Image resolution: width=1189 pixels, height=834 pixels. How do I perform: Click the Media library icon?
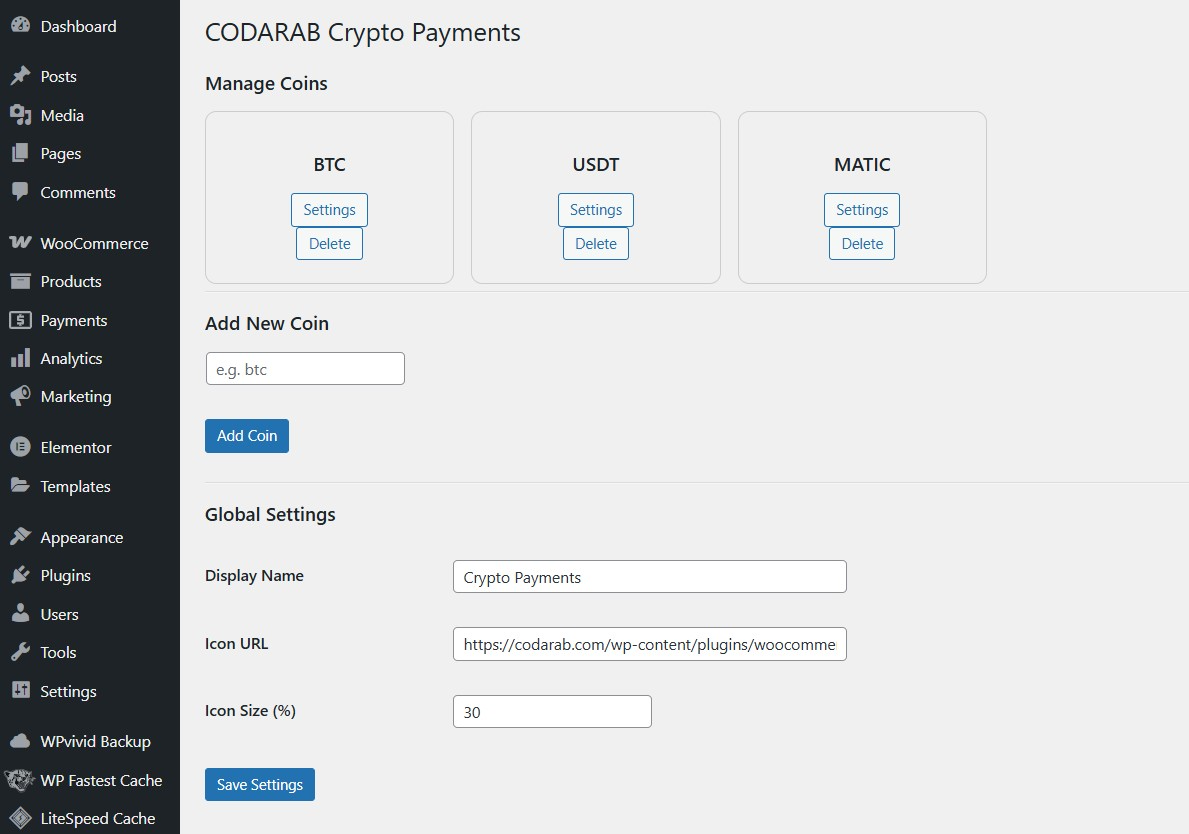[20, 114]
